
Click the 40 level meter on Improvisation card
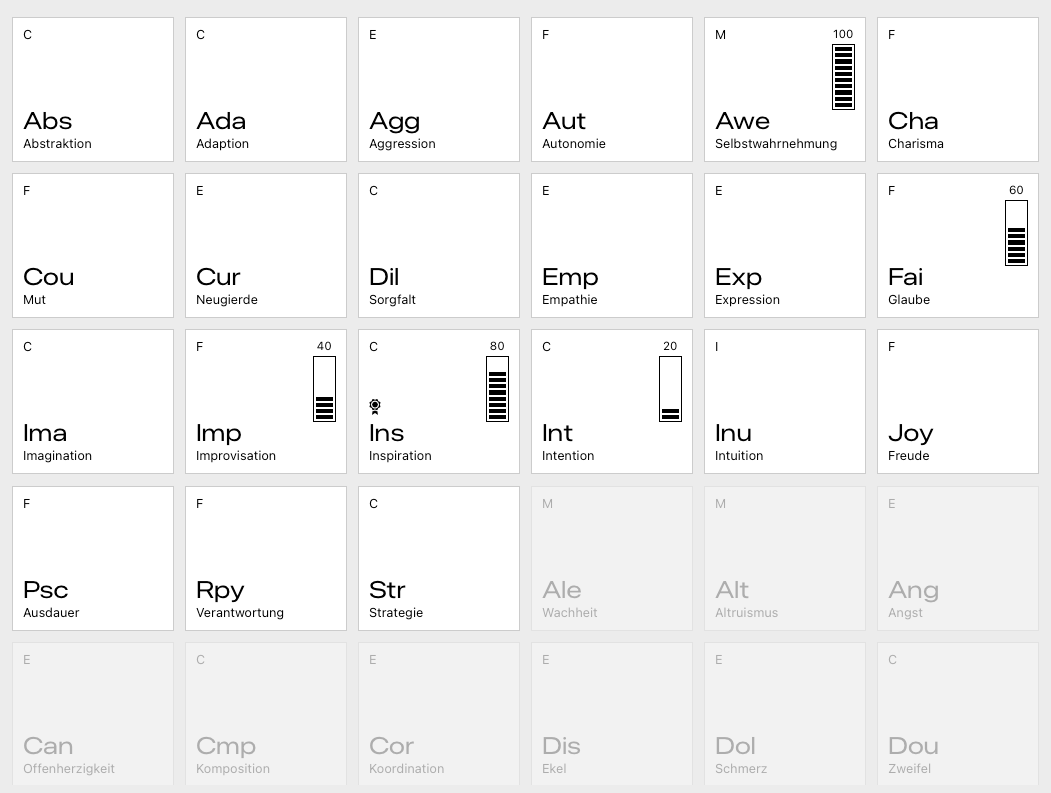click(324, 389)
